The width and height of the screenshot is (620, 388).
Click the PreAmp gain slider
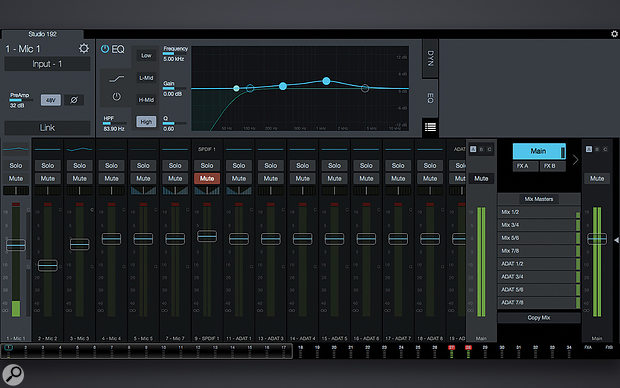[21, 100]
